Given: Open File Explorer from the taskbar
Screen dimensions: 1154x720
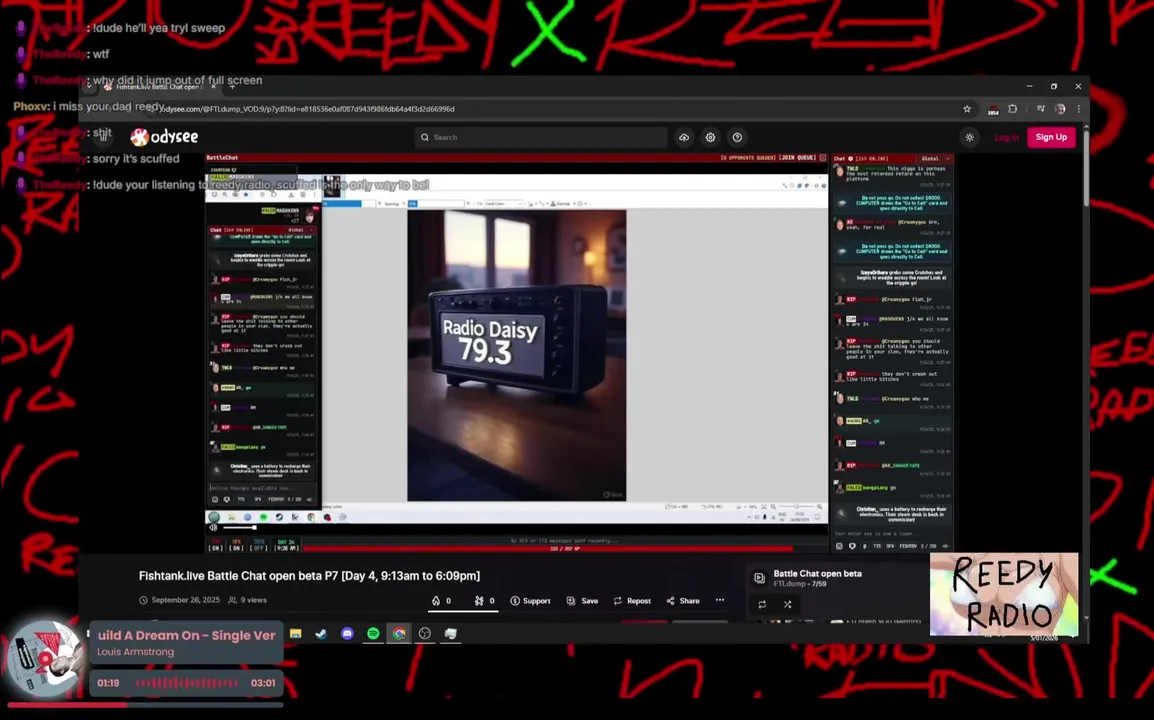Looking at the screenshot, I should click(x=296, y=633).
